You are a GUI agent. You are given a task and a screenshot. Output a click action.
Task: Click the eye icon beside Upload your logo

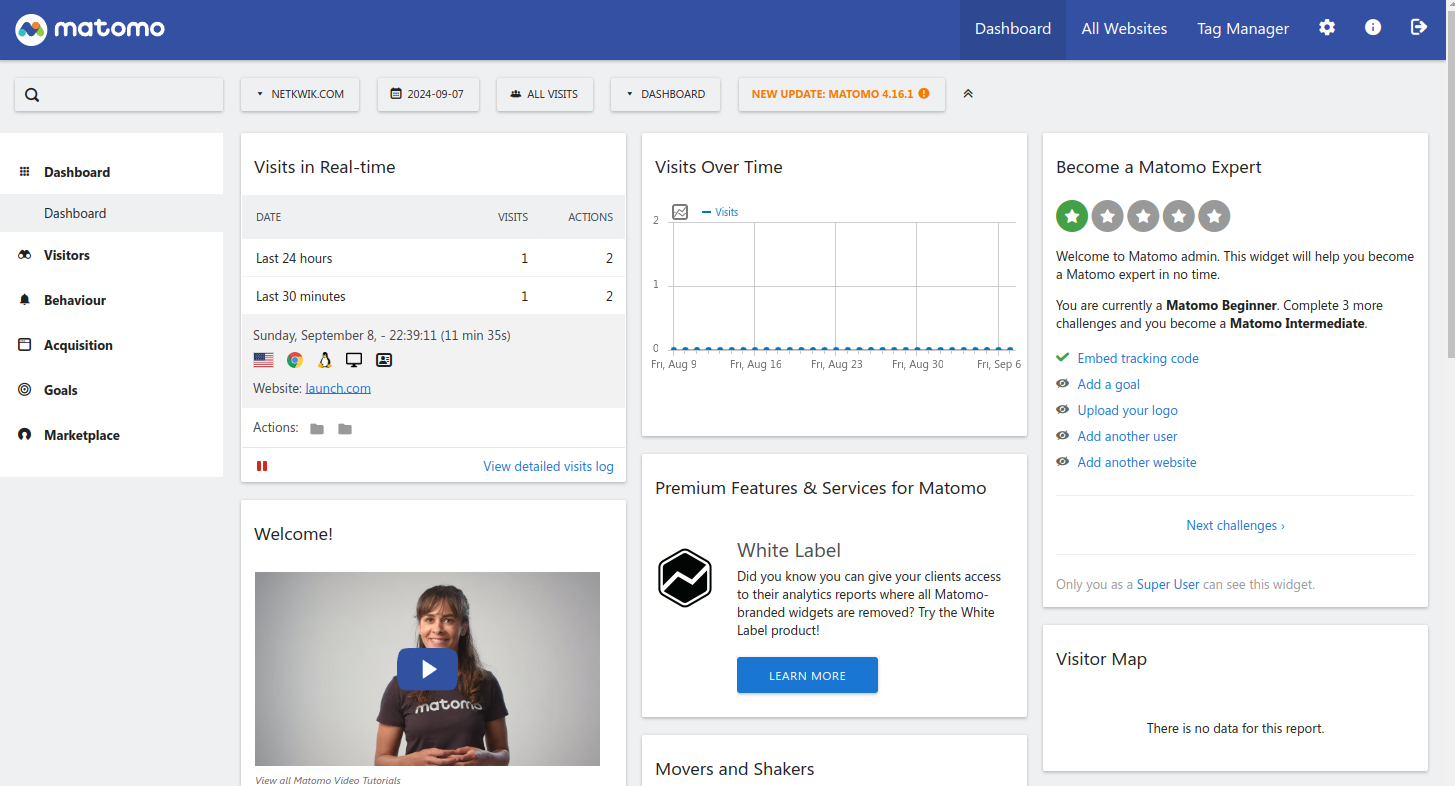click(x=1062, y=410)
